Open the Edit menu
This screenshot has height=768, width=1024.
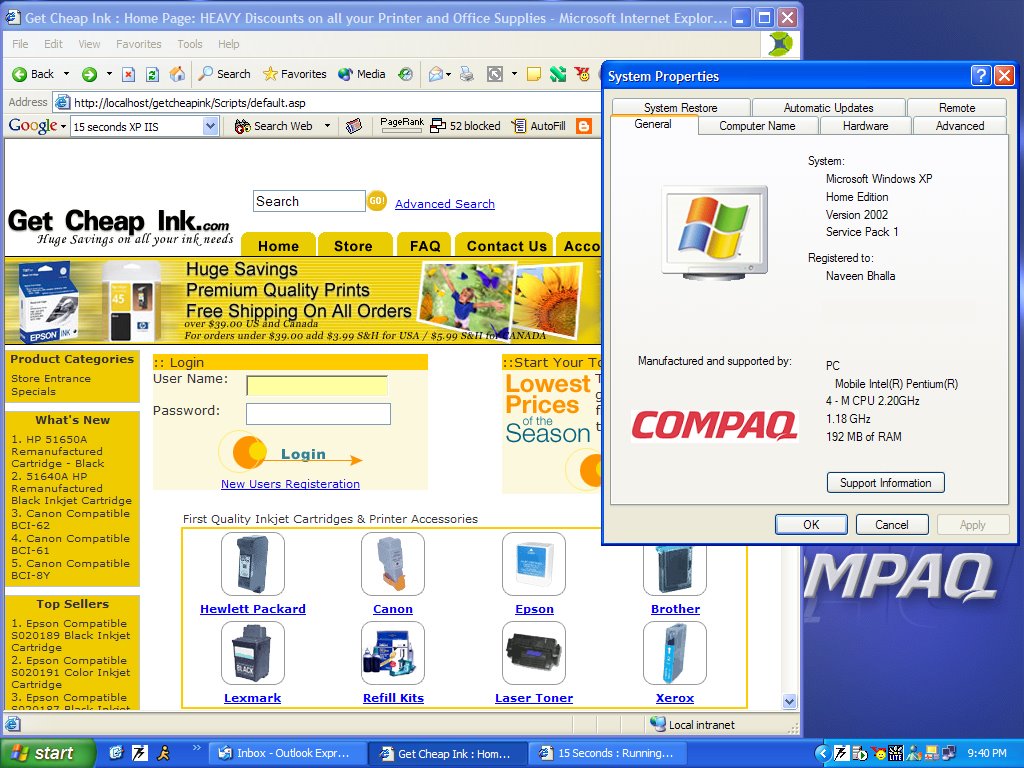(53, 44)
